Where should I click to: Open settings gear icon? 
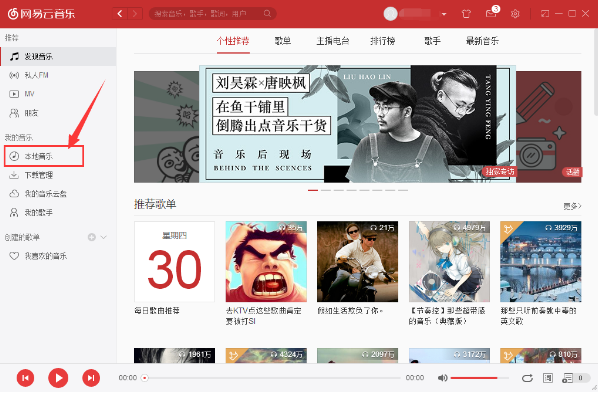click(x=515, y=14)
